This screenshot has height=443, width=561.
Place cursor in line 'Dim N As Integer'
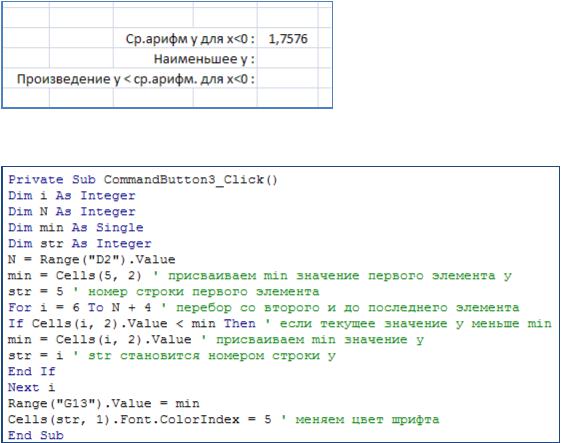tap(72, 211)
